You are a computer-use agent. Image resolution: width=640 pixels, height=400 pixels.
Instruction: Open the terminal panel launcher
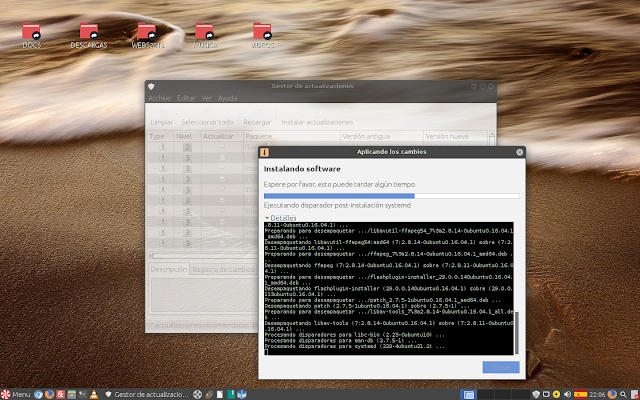point(83,394)
